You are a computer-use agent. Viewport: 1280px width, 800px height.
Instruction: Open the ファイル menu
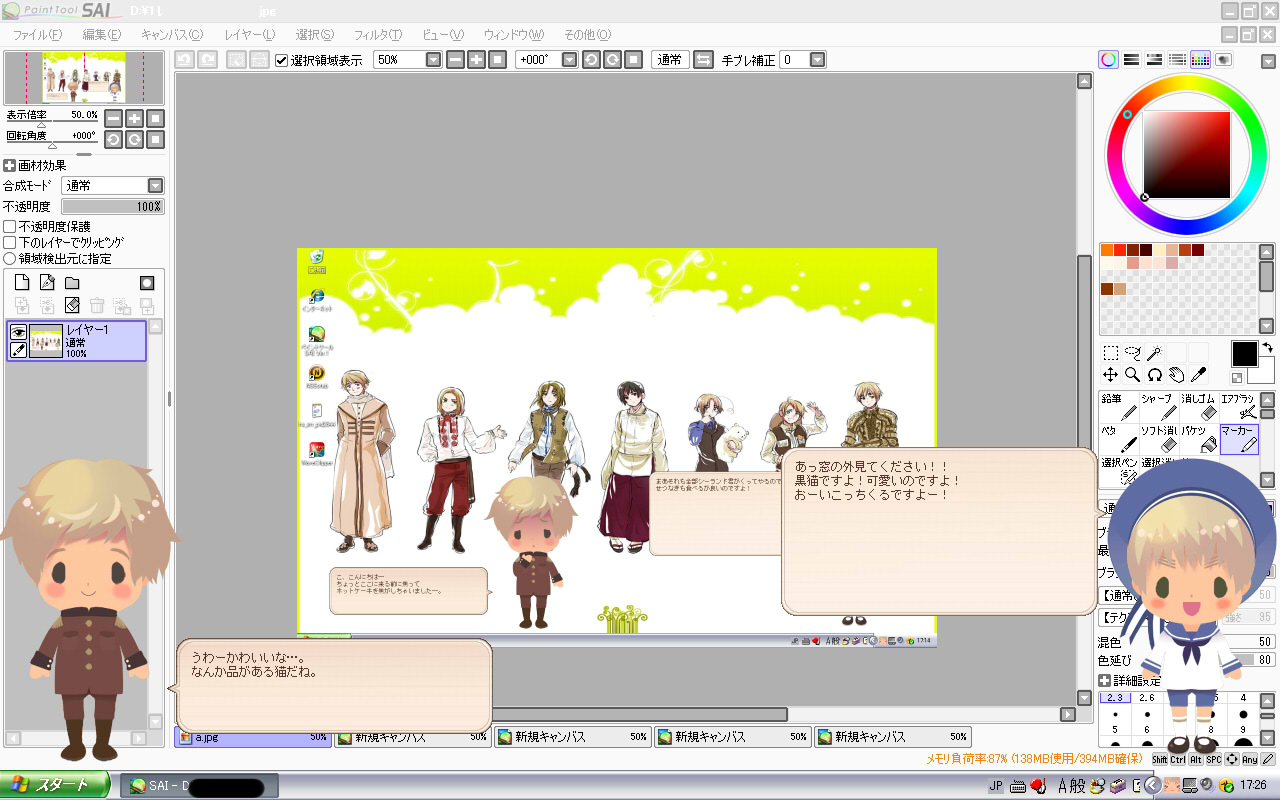[37, 35]
